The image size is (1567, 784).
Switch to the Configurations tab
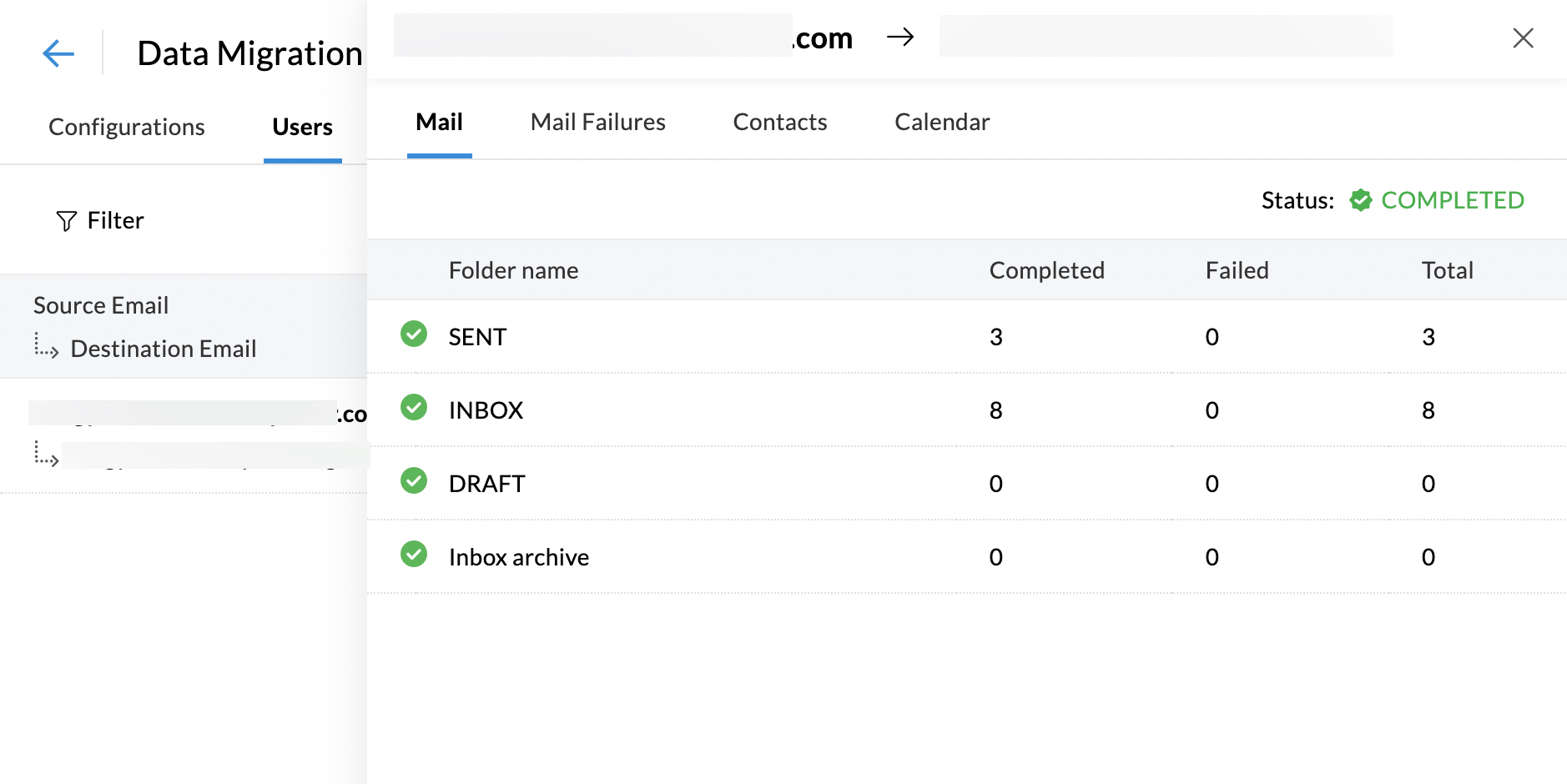point(127,127)
